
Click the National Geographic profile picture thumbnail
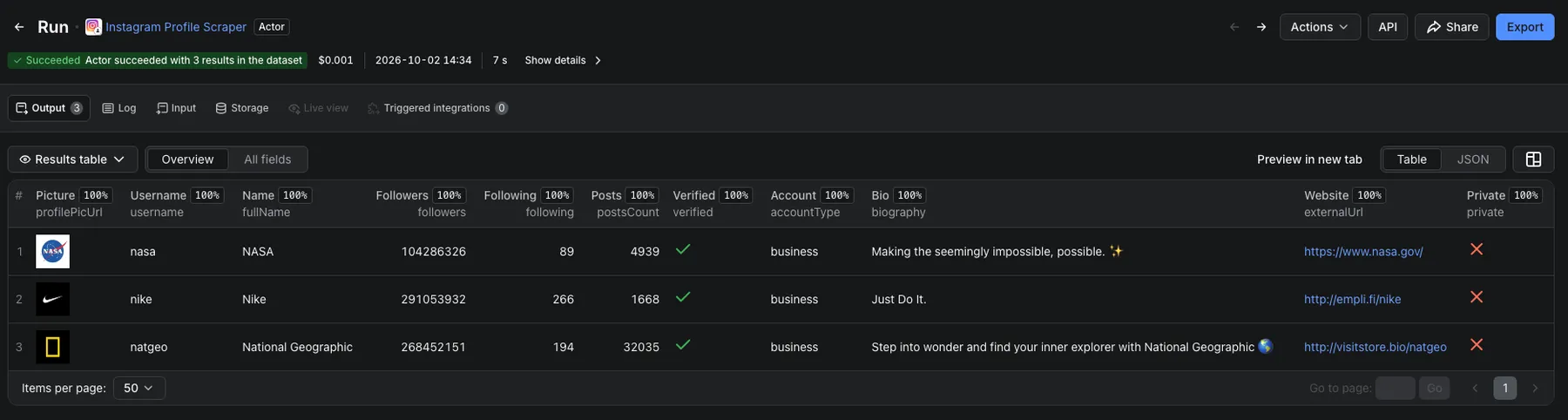coord(52,347)
